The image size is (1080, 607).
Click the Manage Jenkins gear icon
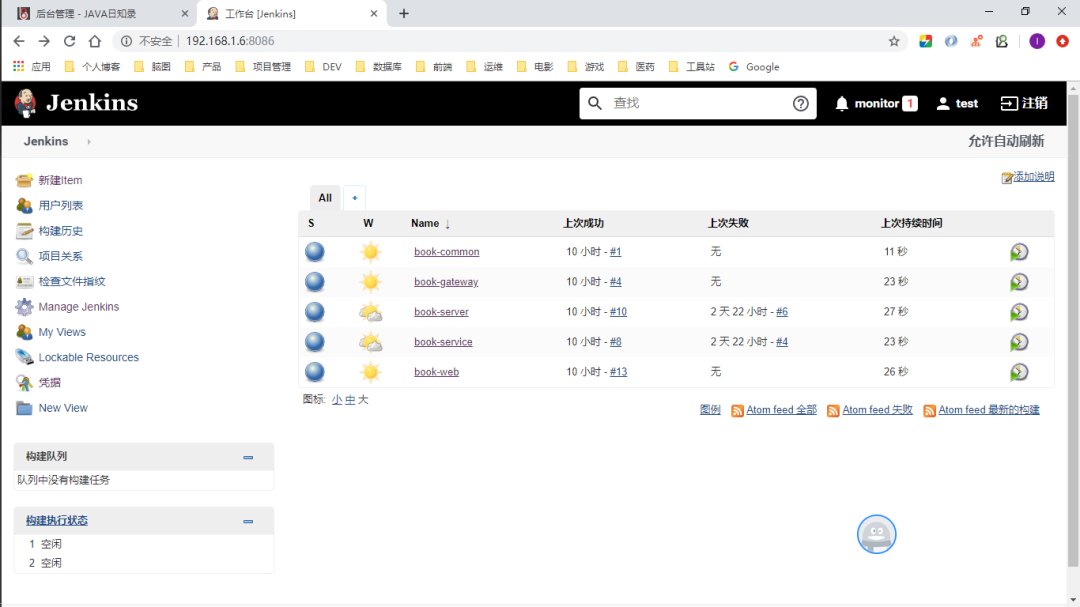point(24,307)
